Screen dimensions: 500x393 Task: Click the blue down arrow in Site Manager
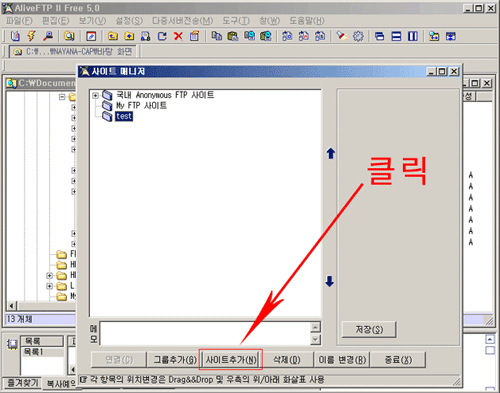[330, 281]
